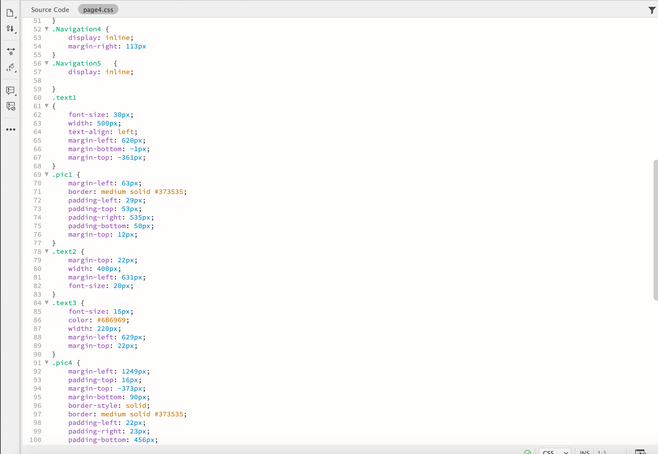The image size is (658, 454).
Task: Click the #6B6969 color value
Action: [111, 320]
